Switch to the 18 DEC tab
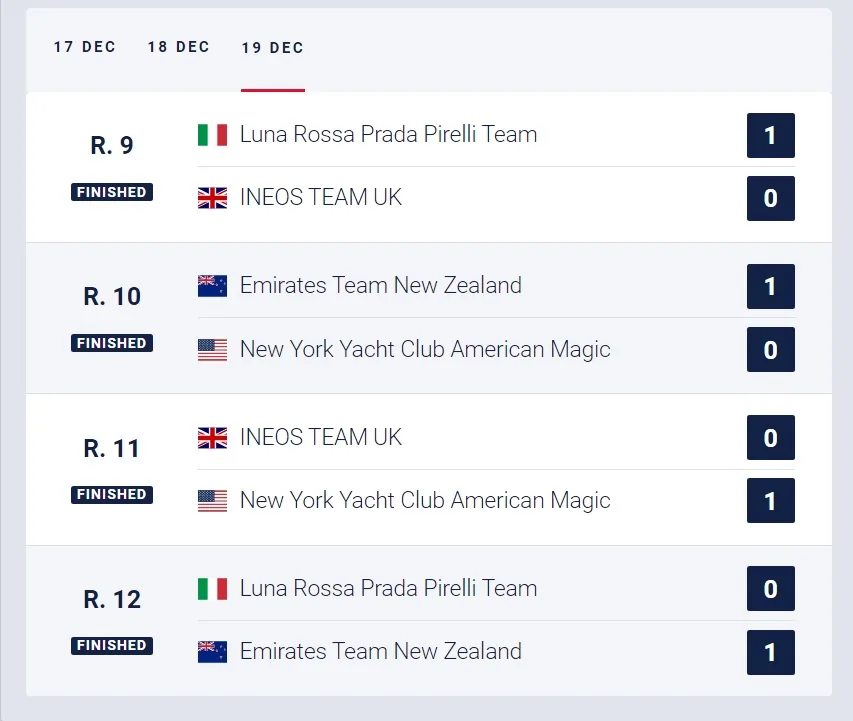This screenshot has height=721, width=853. point(178,47)
